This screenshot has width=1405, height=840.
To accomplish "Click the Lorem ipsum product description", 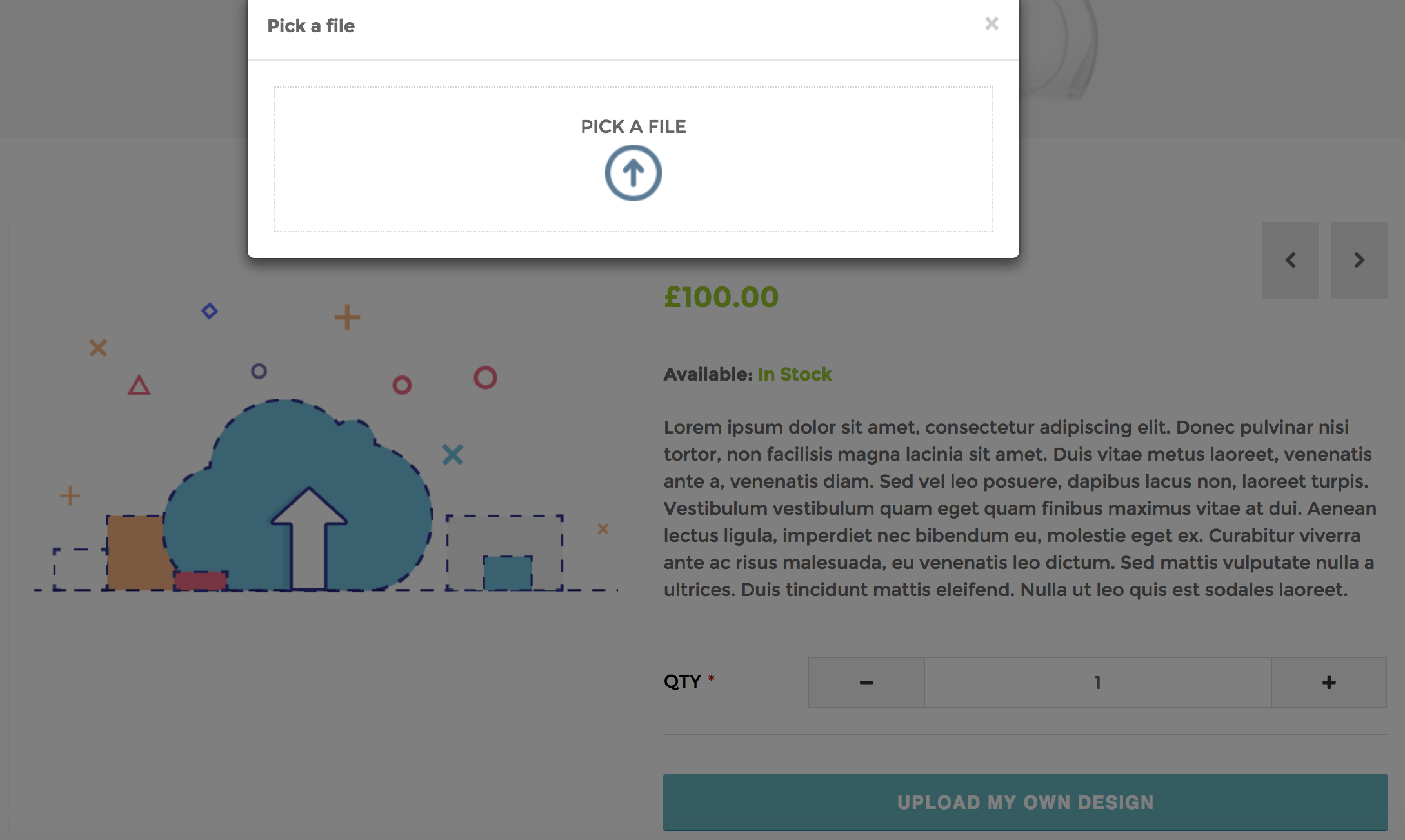I will 1019,508.
